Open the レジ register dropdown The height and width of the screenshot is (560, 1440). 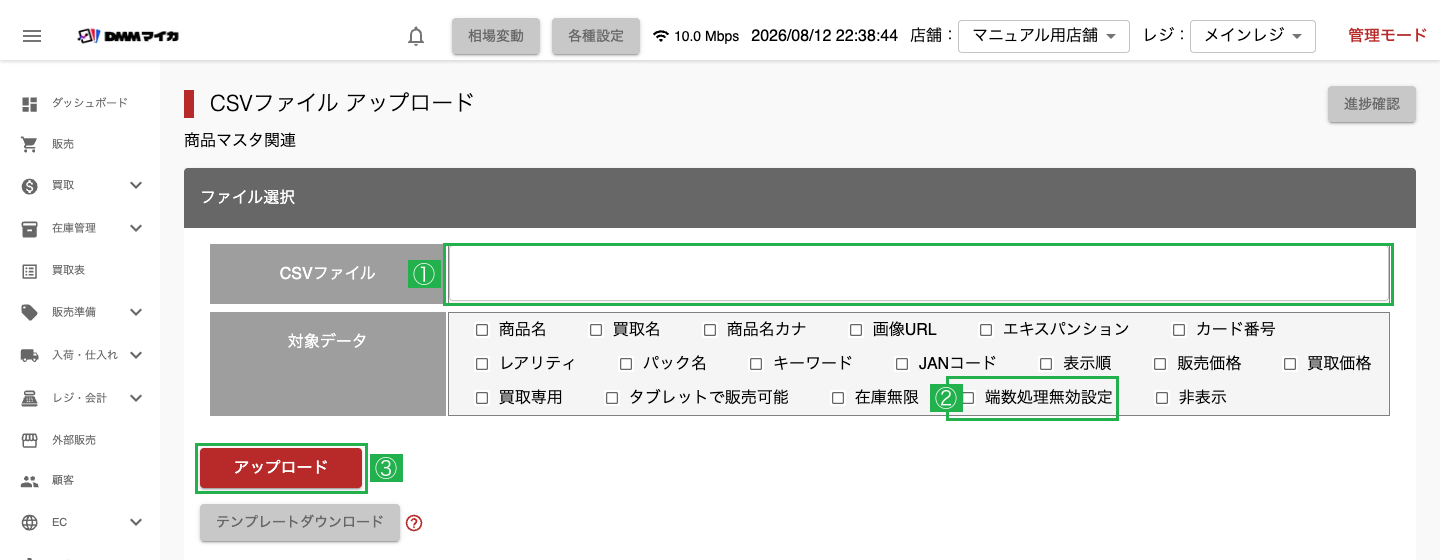pyautogui.click(x=1253, y=36)
